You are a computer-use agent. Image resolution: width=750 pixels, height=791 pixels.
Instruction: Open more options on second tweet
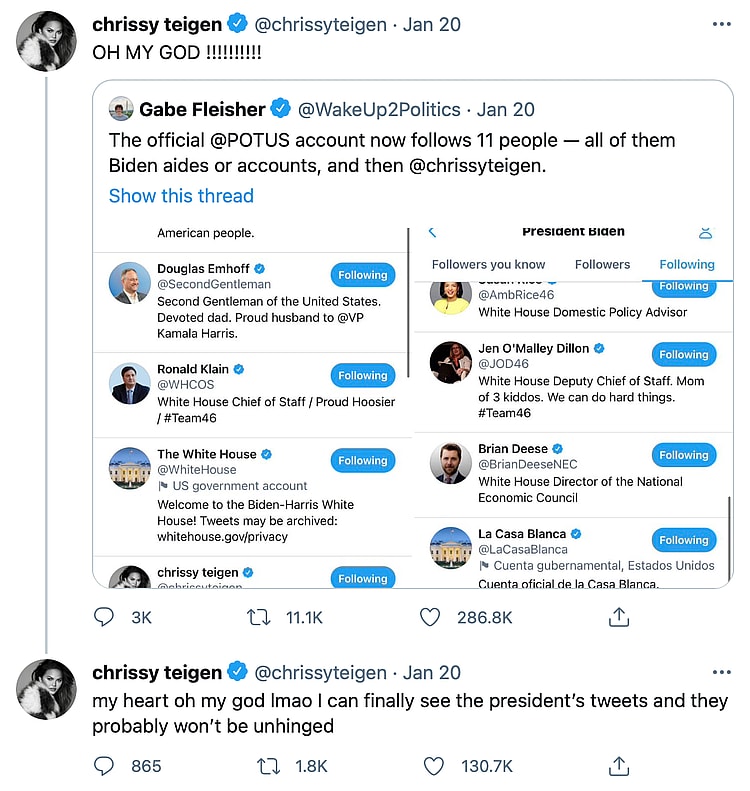[721, 672]
